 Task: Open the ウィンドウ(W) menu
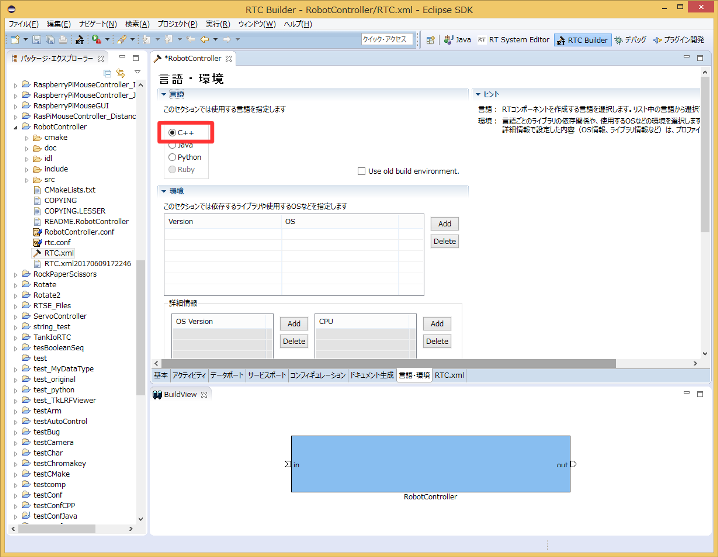257,23
